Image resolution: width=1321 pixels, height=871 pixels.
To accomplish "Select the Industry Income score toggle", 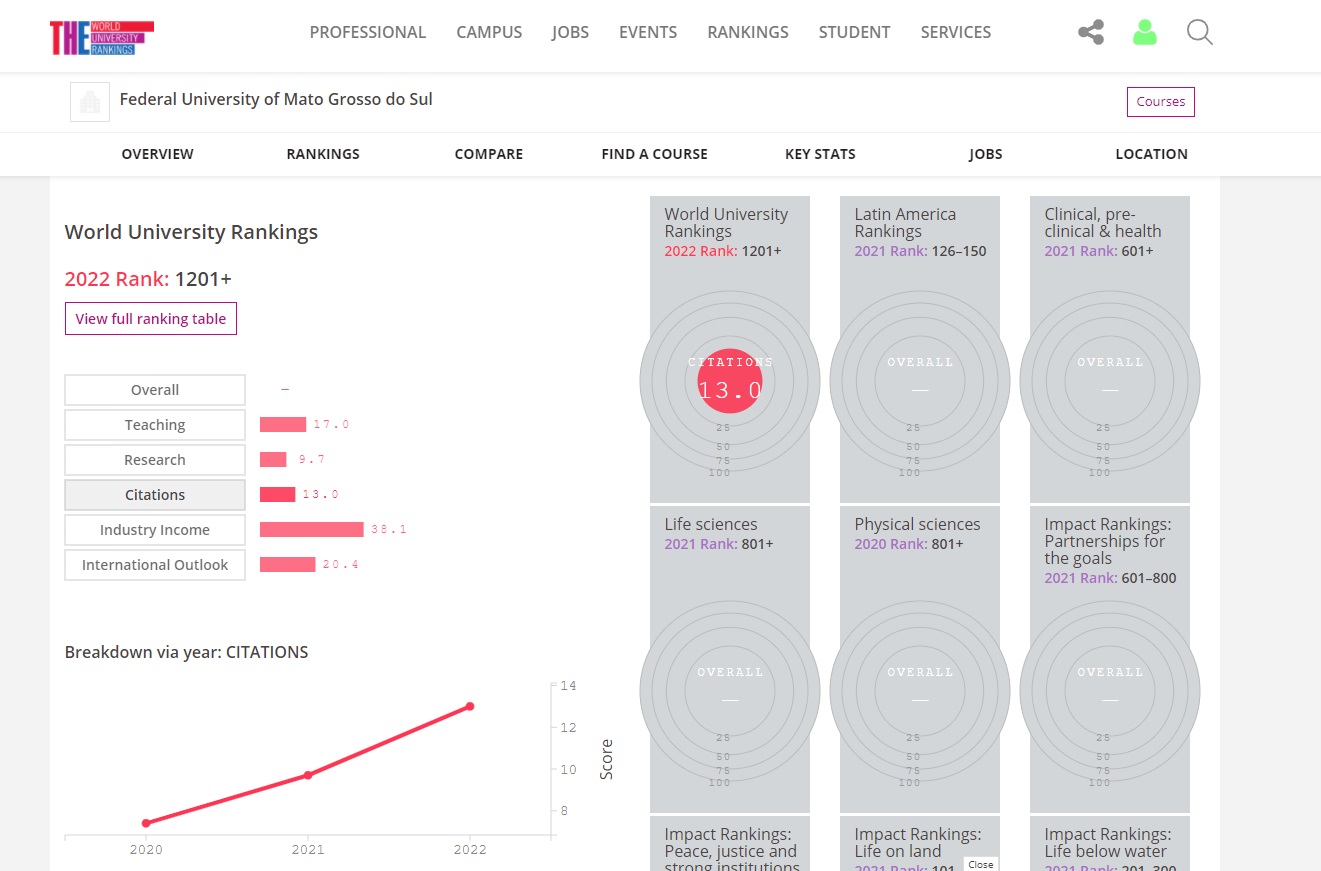I will tap(155, 530).
